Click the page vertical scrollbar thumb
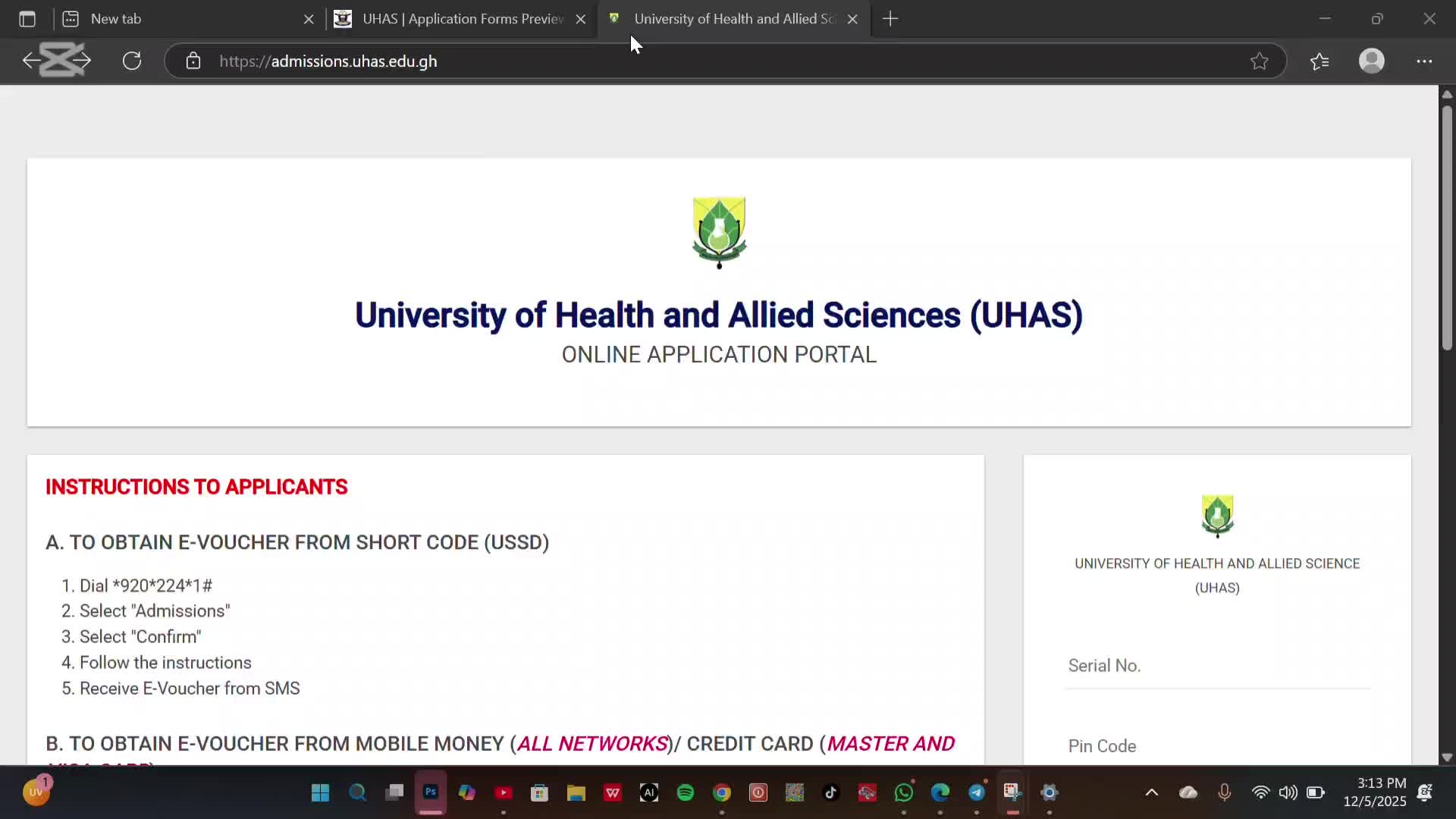Image resolution: width=1456 pixels, height=819 pixels. [1447, 227]
